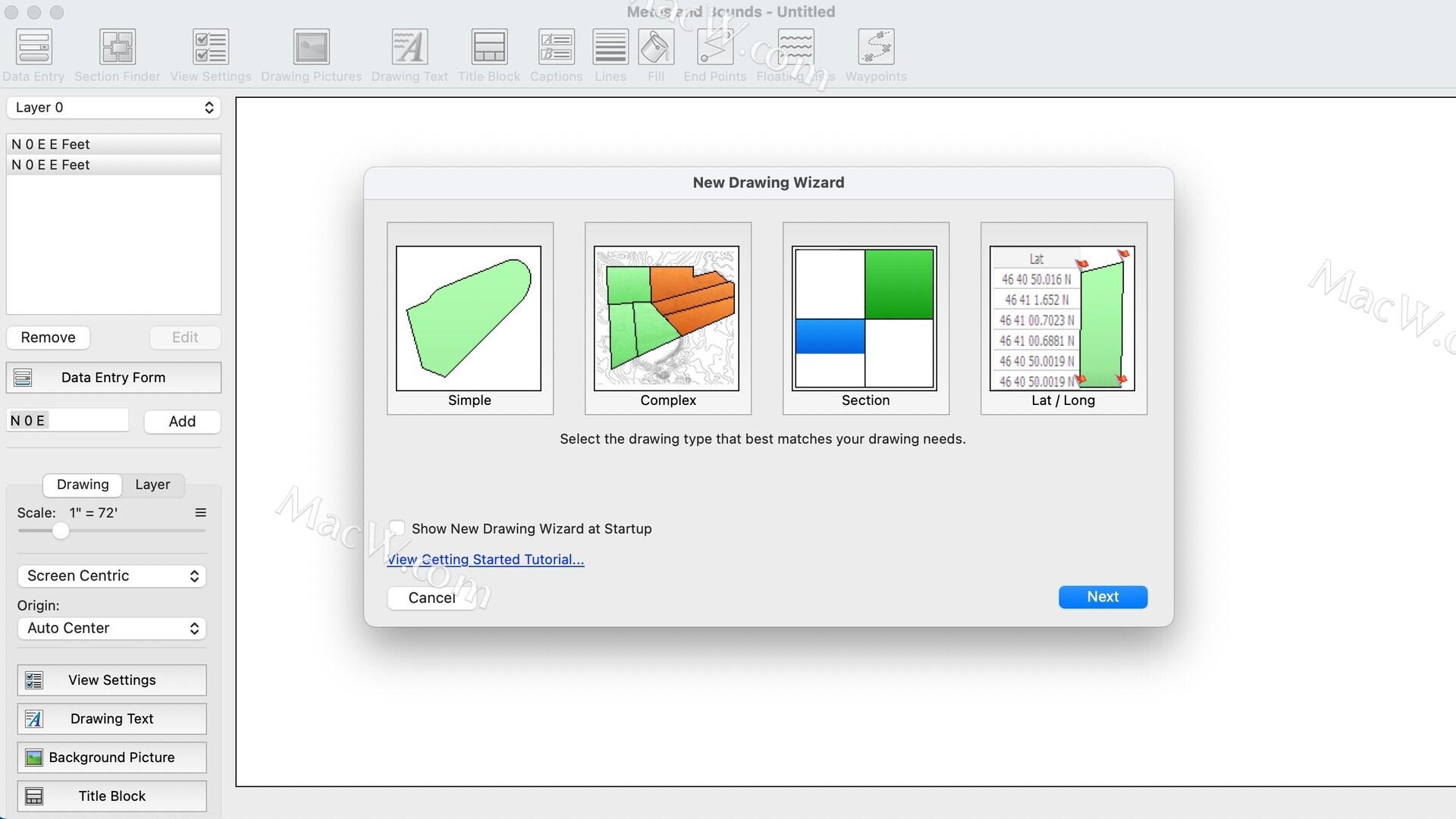The width and height of the screenshot is (1456, 819).
Task: Open End Points from the toolbar
Action: pyautogui.click(x=715, y=47)
